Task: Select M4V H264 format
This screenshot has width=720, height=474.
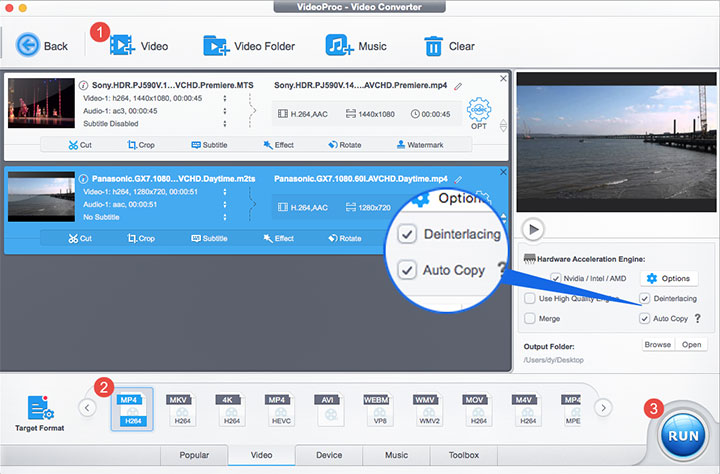Action: click(x=525, y=410)
